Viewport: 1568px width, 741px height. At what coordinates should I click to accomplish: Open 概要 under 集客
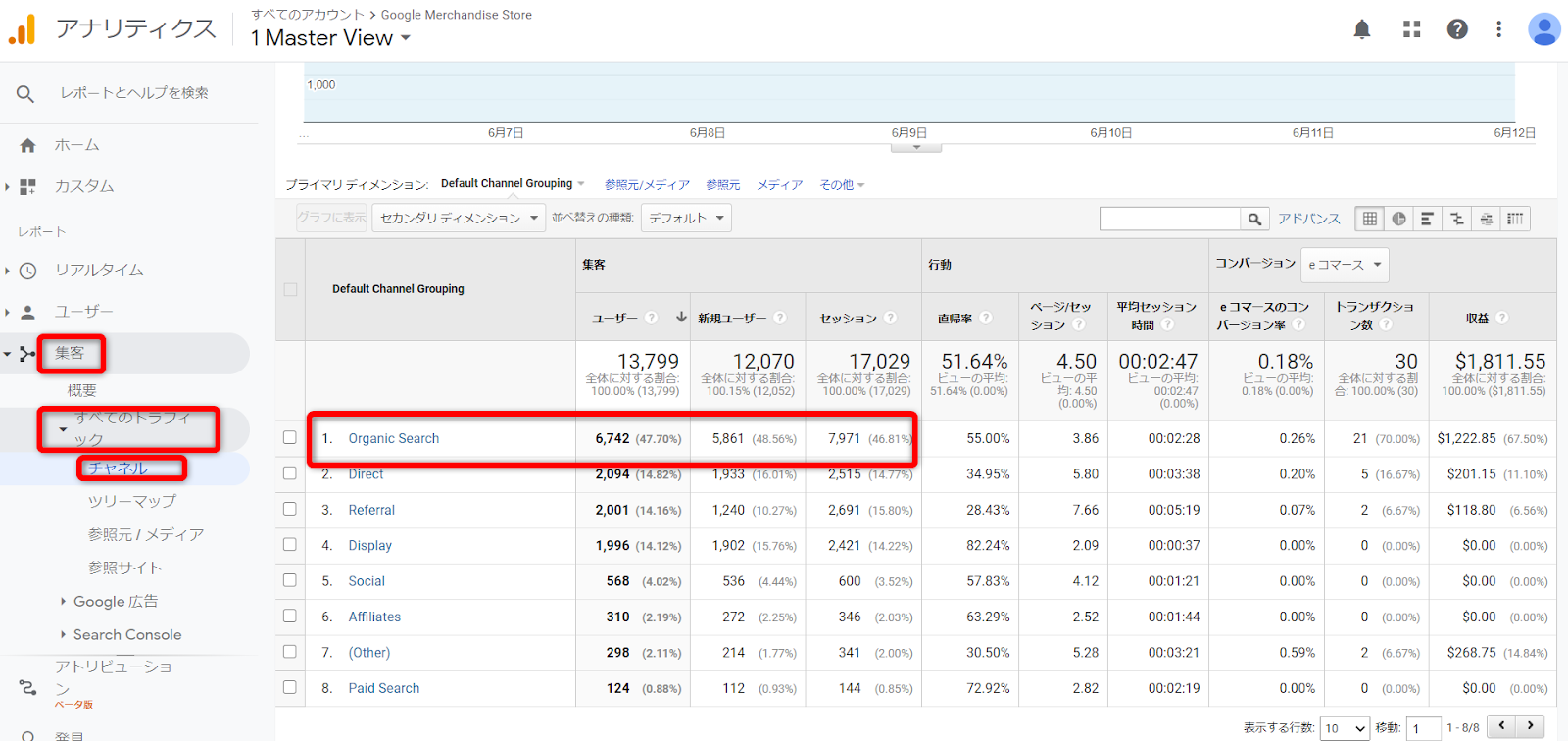[x=82, y=390]
